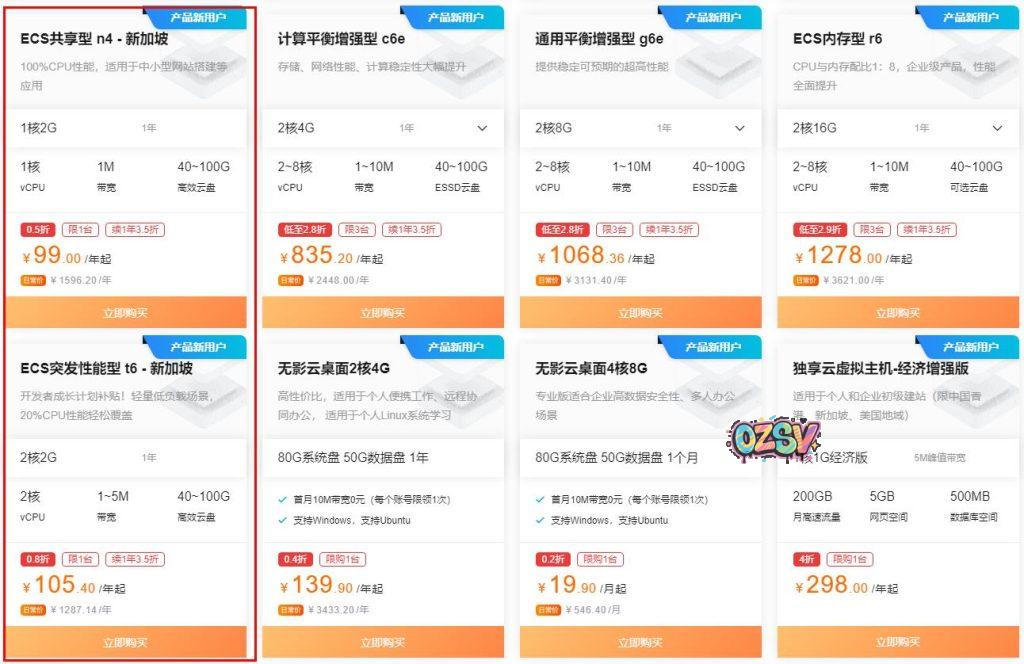Expand the 2核16G spec dropdown on r6
The image size is (1024, 664).
[997, 128]
